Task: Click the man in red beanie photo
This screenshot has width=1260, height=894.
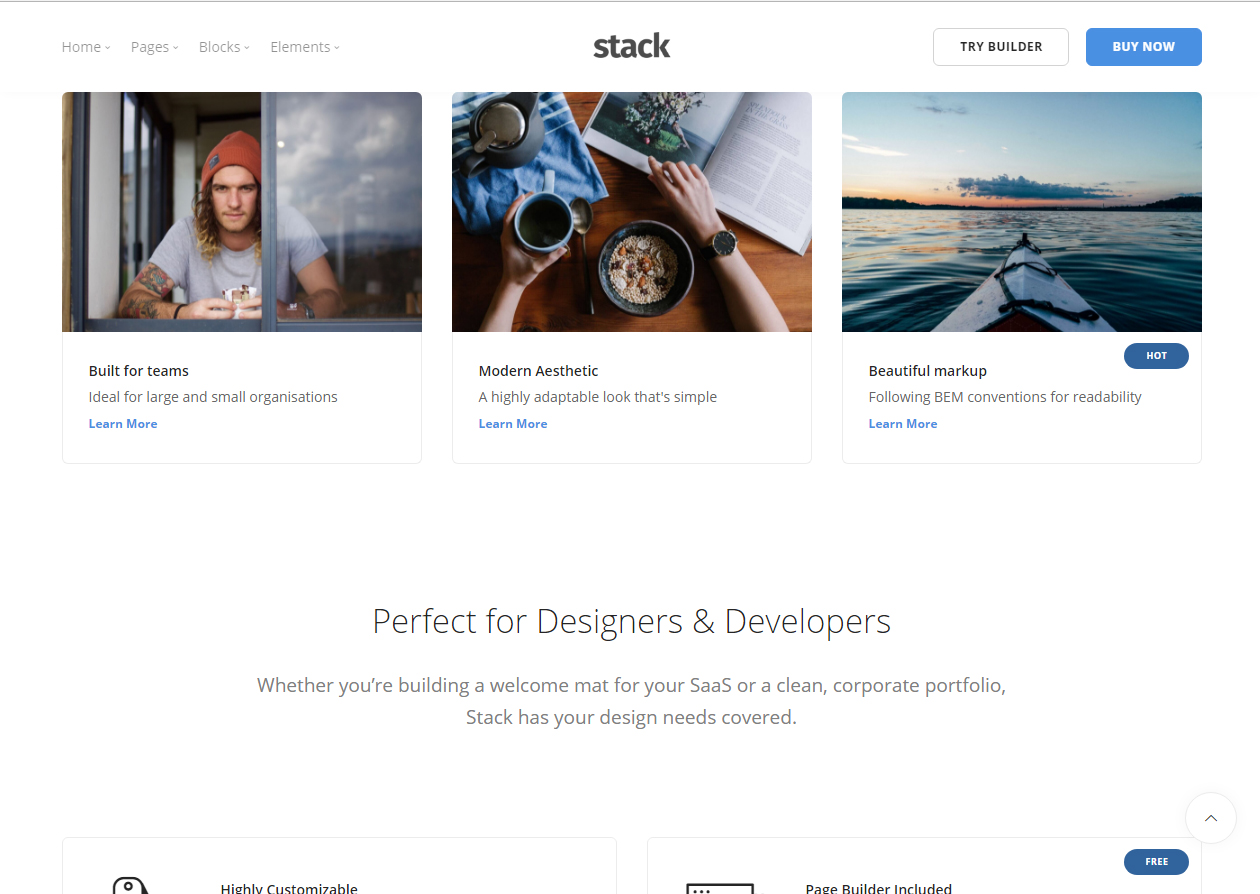Action: [x=242, y=212]
